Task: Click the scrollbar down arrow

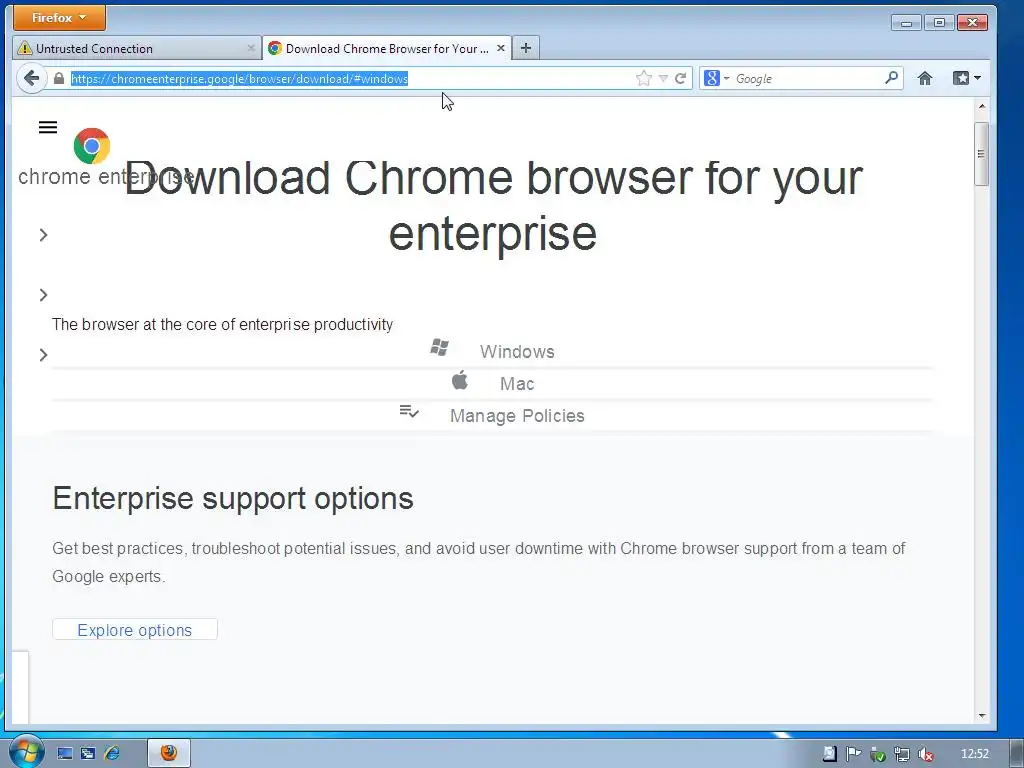Action: tap(981, 716)
